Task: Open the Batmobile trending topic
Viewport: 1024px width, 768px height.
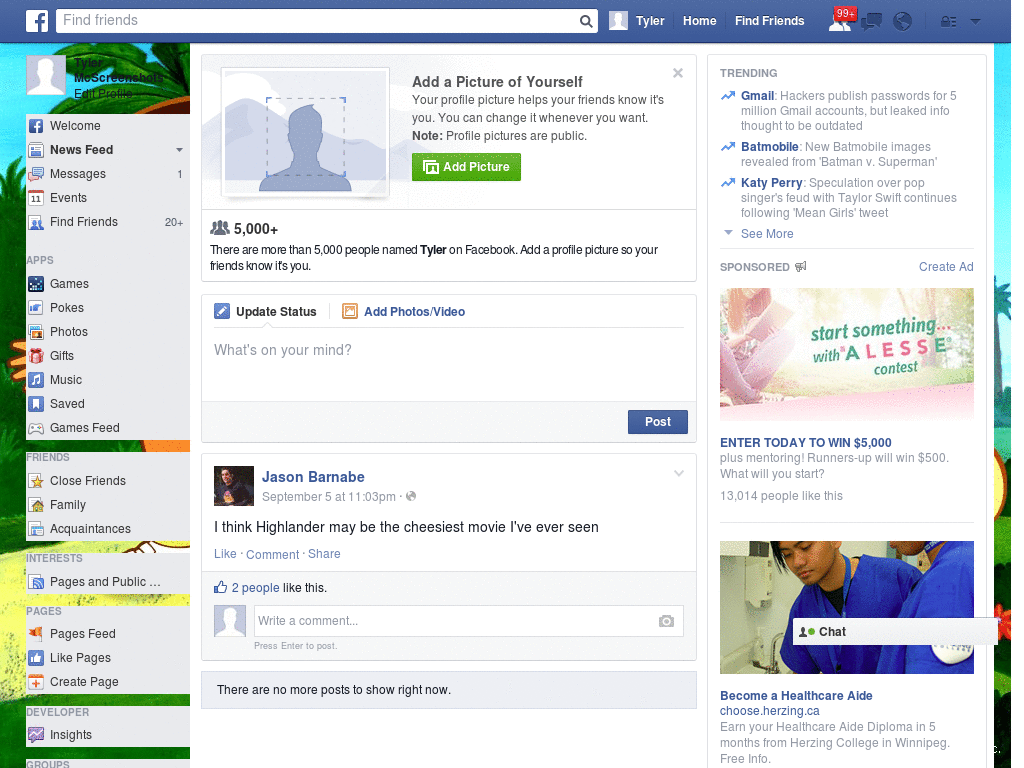Action: click(769, 147)
